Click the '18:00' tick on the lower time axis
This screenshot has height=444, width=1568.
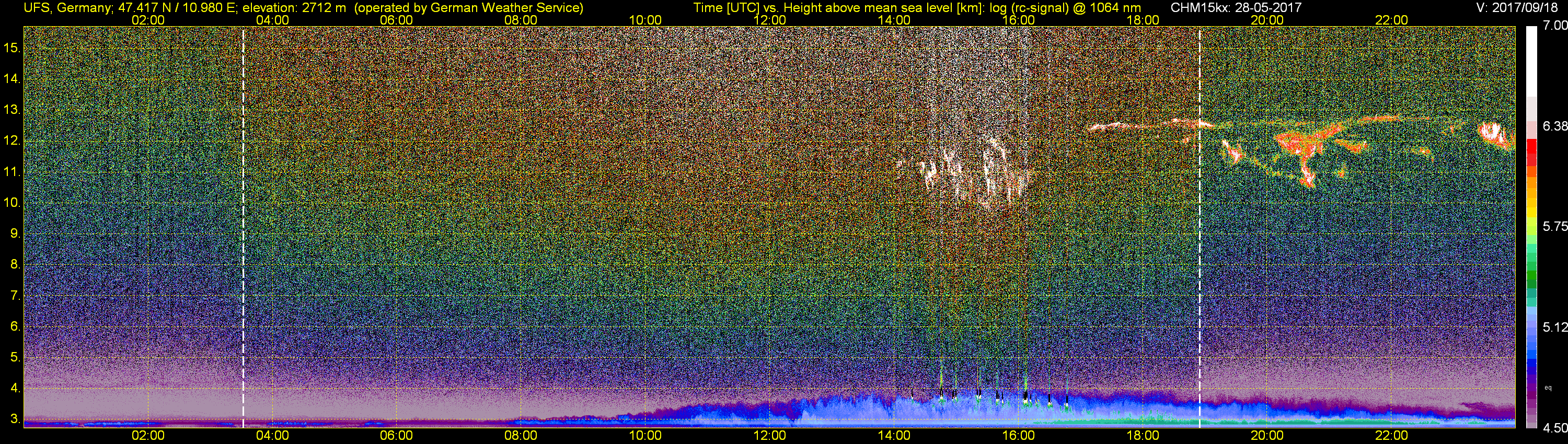[x=1143, y=436]
